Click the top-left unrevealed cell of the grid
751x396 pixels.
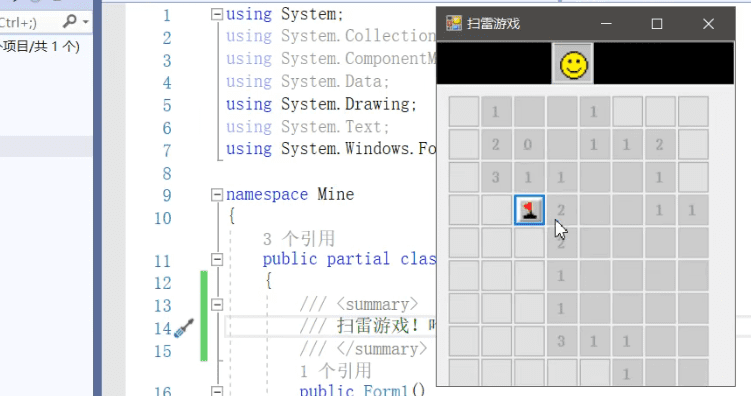pyautogui.click(x=464, y=112)
